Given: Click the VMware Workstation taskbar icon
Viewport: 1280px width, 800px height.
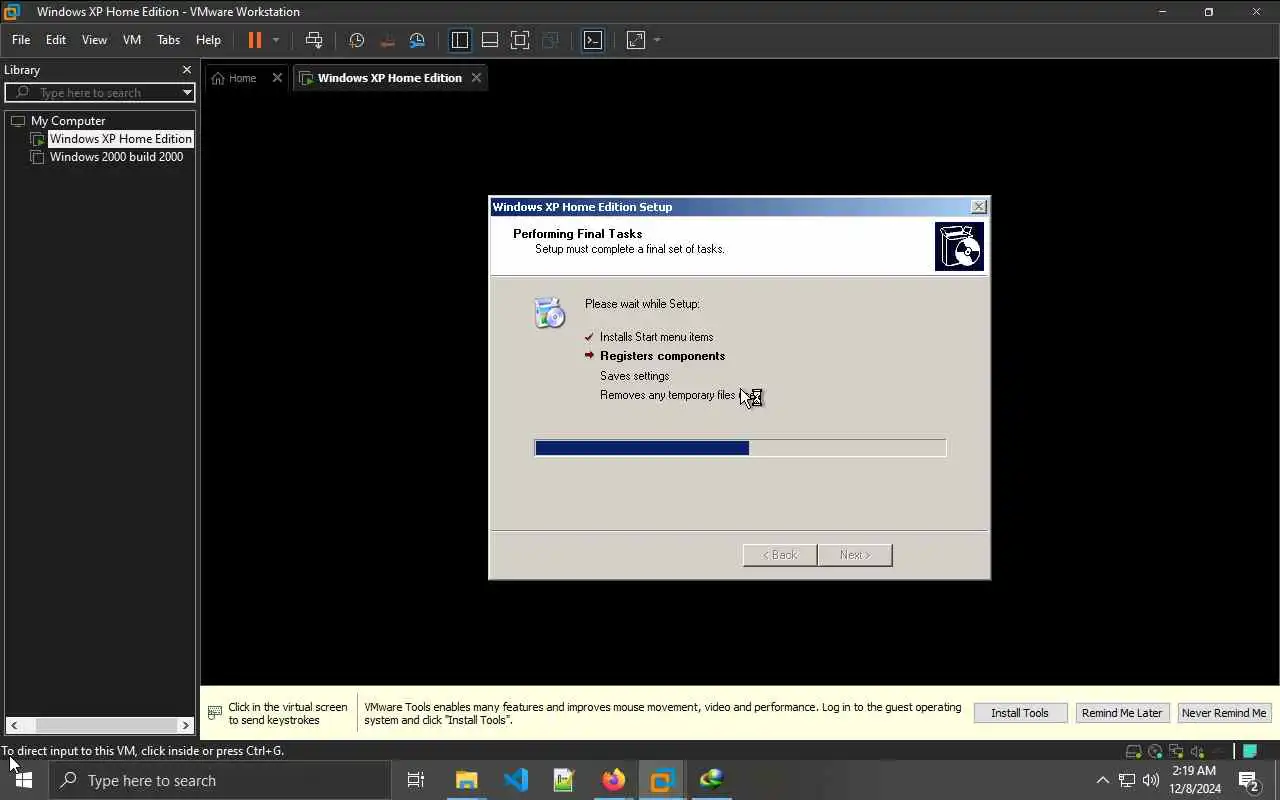Looking at the screenshot, I should 662,780.
